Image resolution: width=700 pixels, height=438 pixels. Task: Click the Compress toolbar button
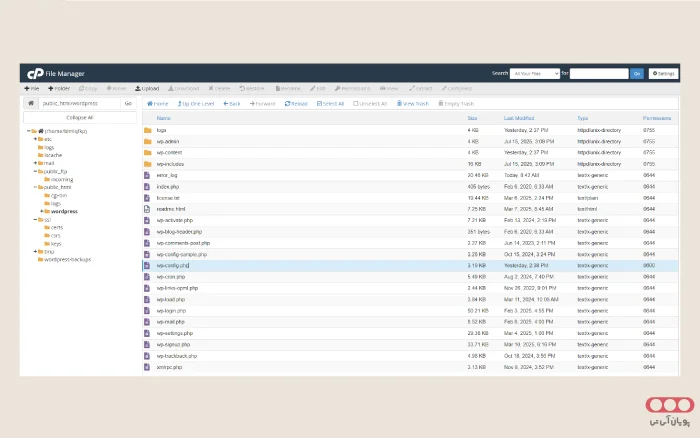coord(457,88)
